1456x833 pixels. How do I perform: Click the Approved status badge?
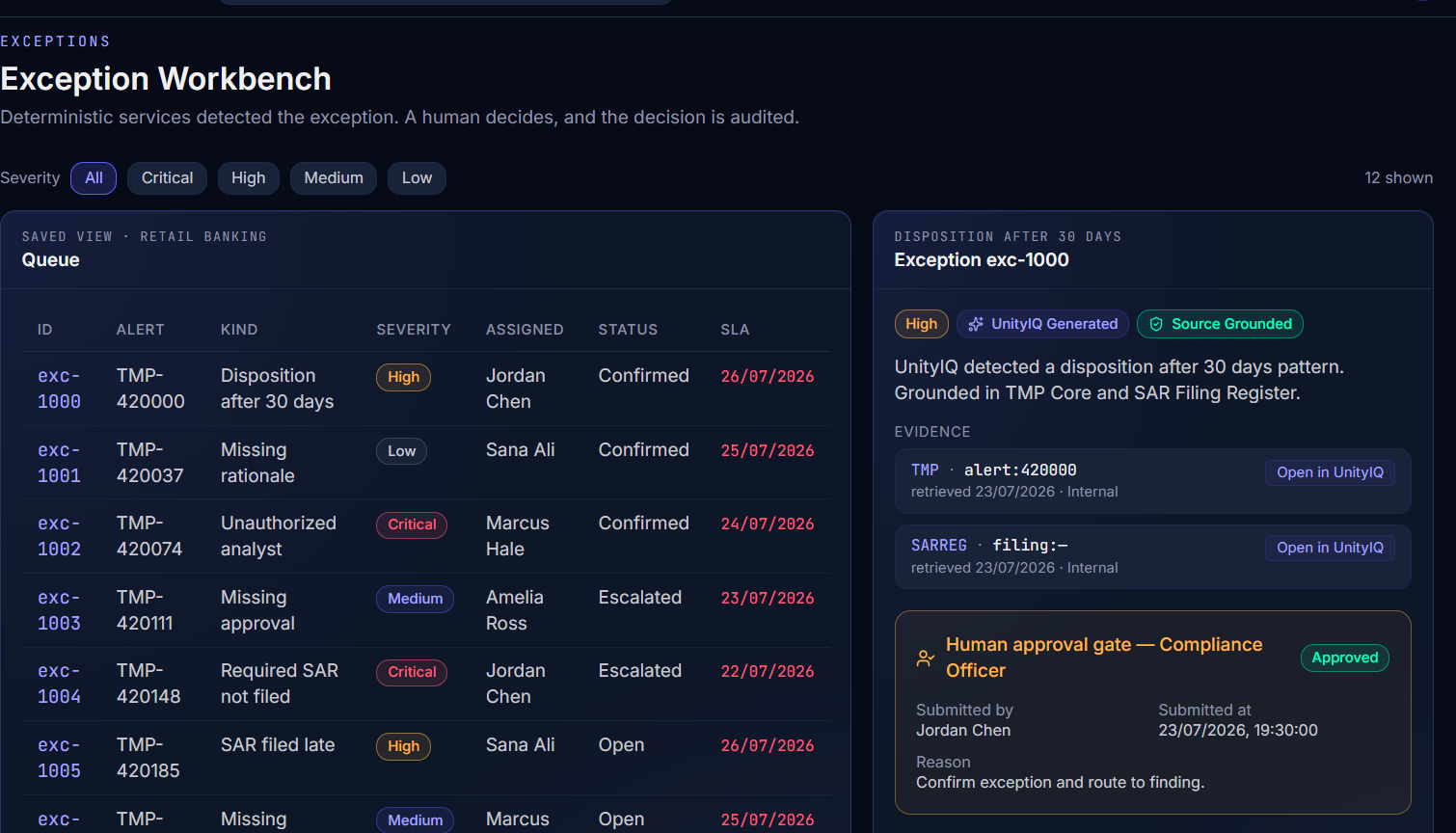pyautogui.click(x=1344, y=658)
